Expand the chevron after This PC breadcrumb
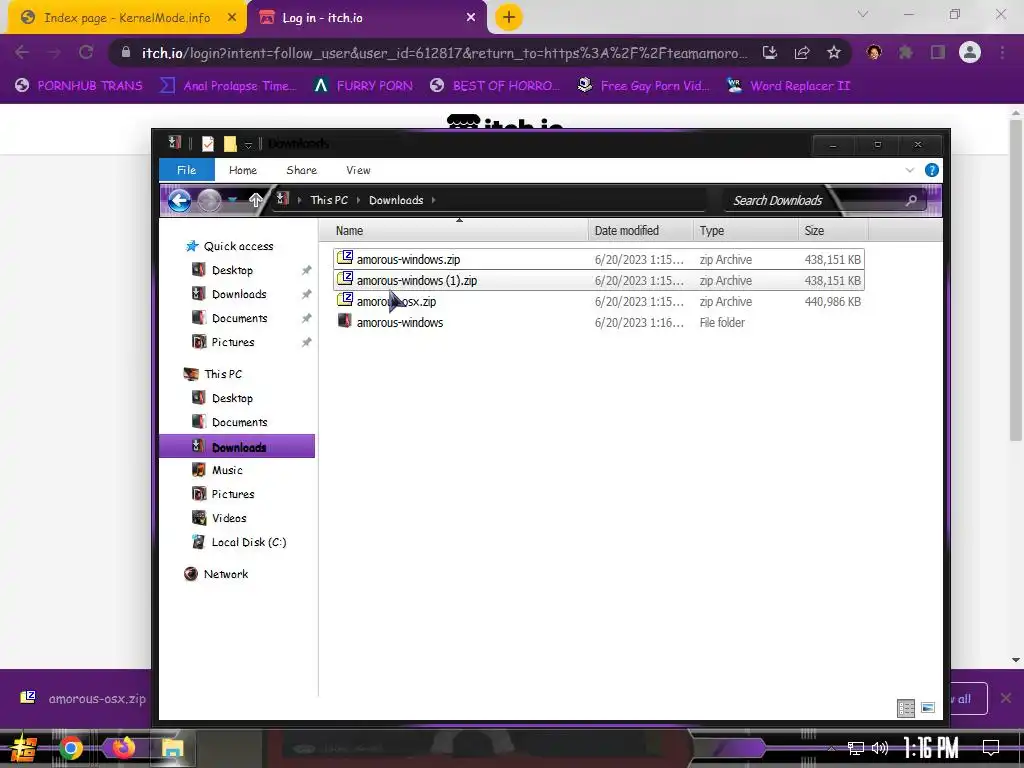 [x=359, y=200]
